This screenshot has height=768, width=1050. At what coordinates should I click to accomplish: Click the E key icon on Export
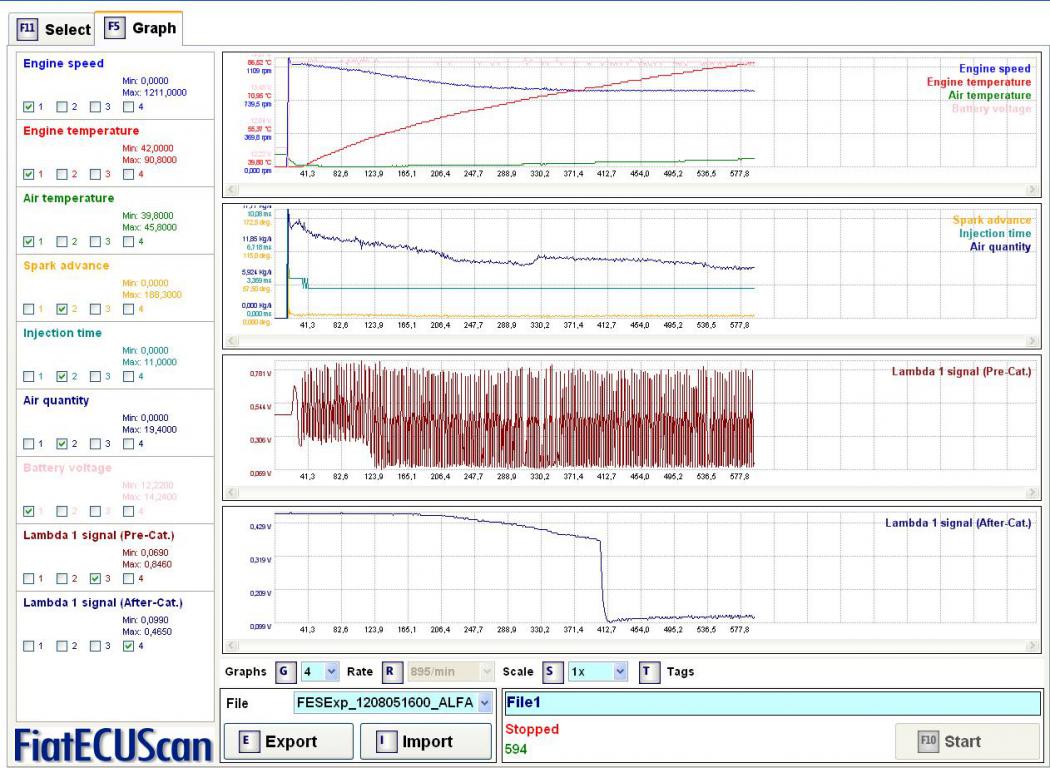pyautogui.click(x=245, y=742)
